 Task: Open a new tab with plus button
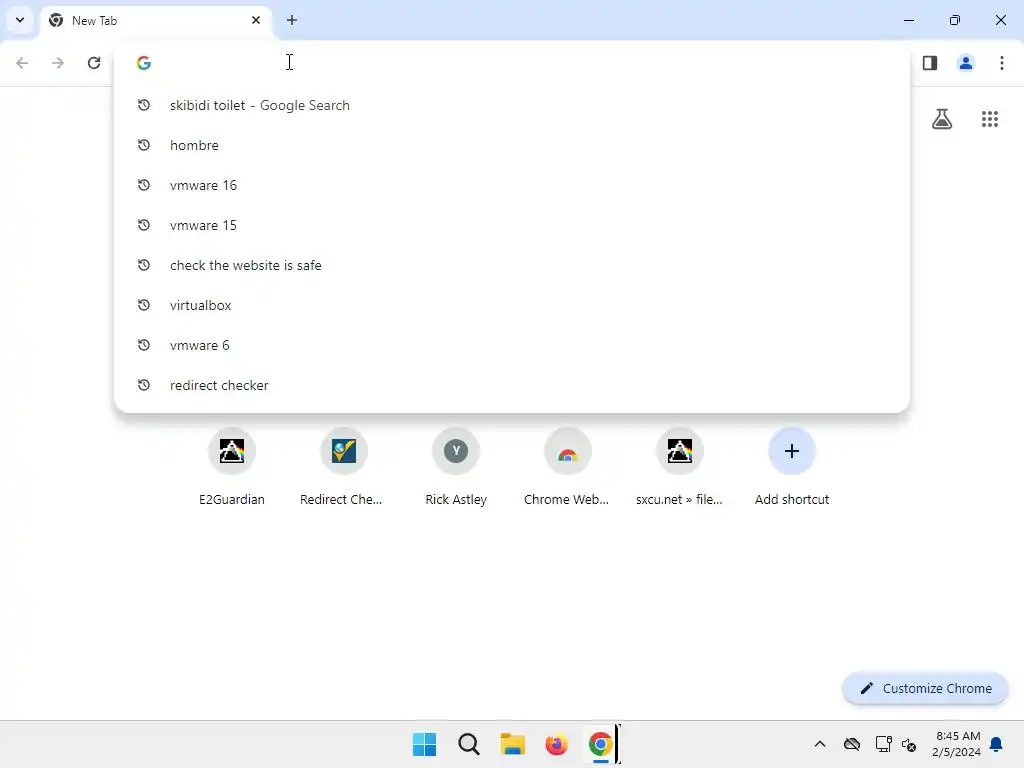(x=292, y=20)
